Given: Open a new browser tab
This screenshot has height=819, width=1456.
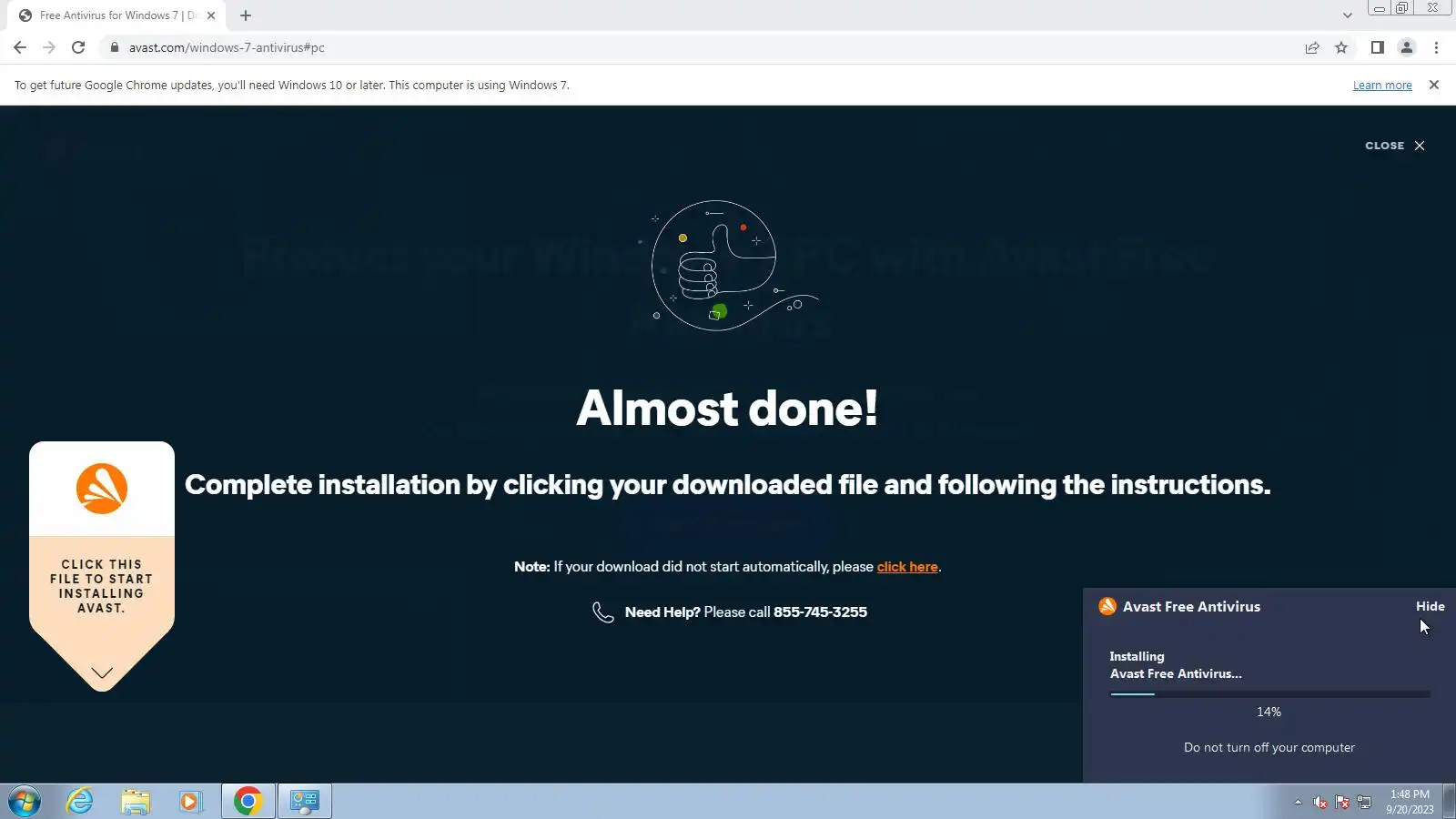Looking at the screenshot, I should point(246,15).
